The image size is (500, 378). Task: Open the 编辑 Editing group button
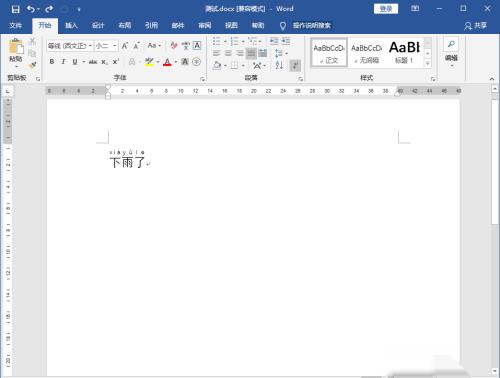(451, 53)
